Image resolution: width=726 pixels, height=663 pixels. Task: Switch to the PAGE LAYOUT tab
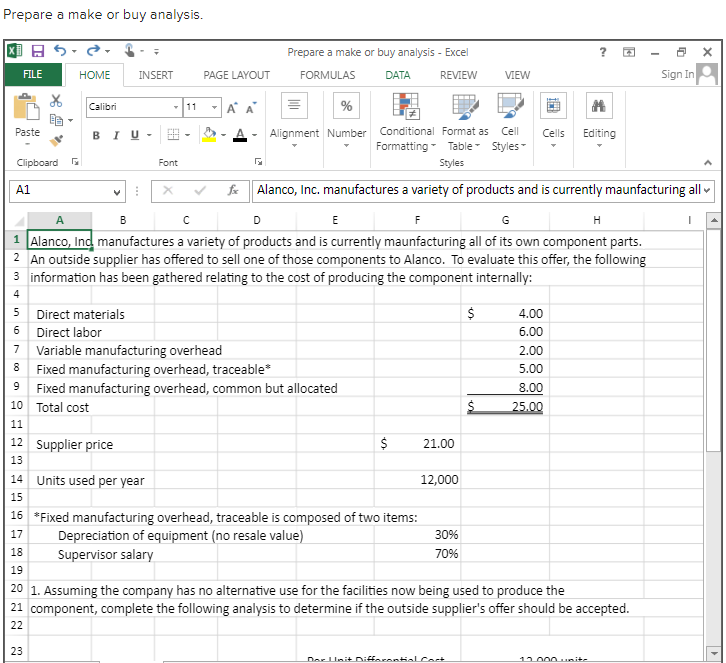pyautogui.click(x=236, y=75)
